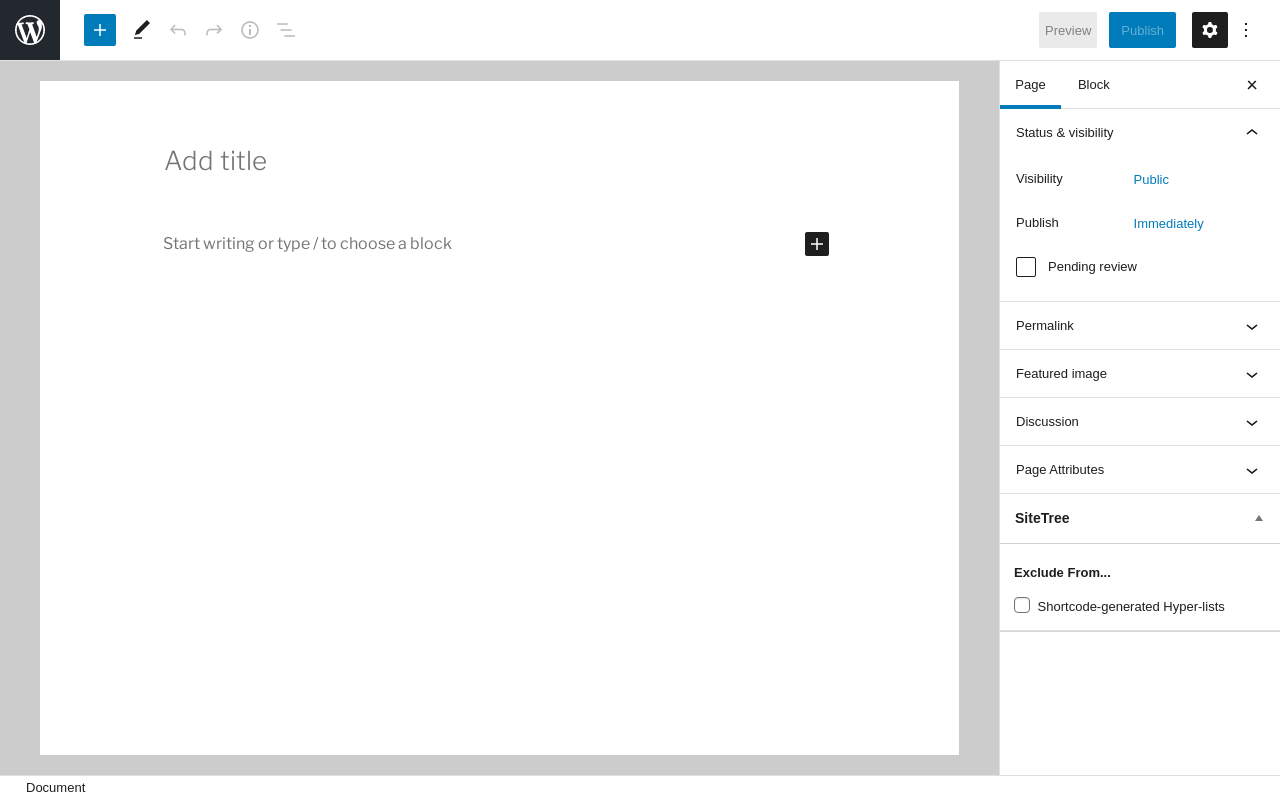Switch to the Page tab
This screenshot has height=800, width=1280.
(1030, 85)
